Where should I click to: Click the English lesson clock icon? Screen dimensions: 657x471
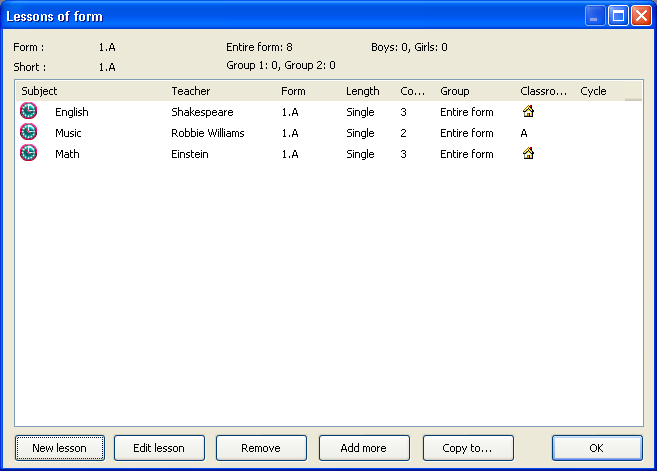pyautogui.click(x=28, y=112)
